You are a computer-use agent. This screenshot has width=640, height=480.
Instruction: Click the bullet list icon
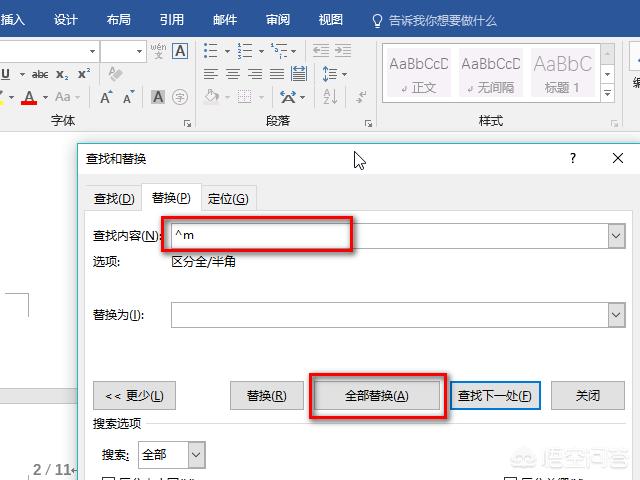pos(211,51)
